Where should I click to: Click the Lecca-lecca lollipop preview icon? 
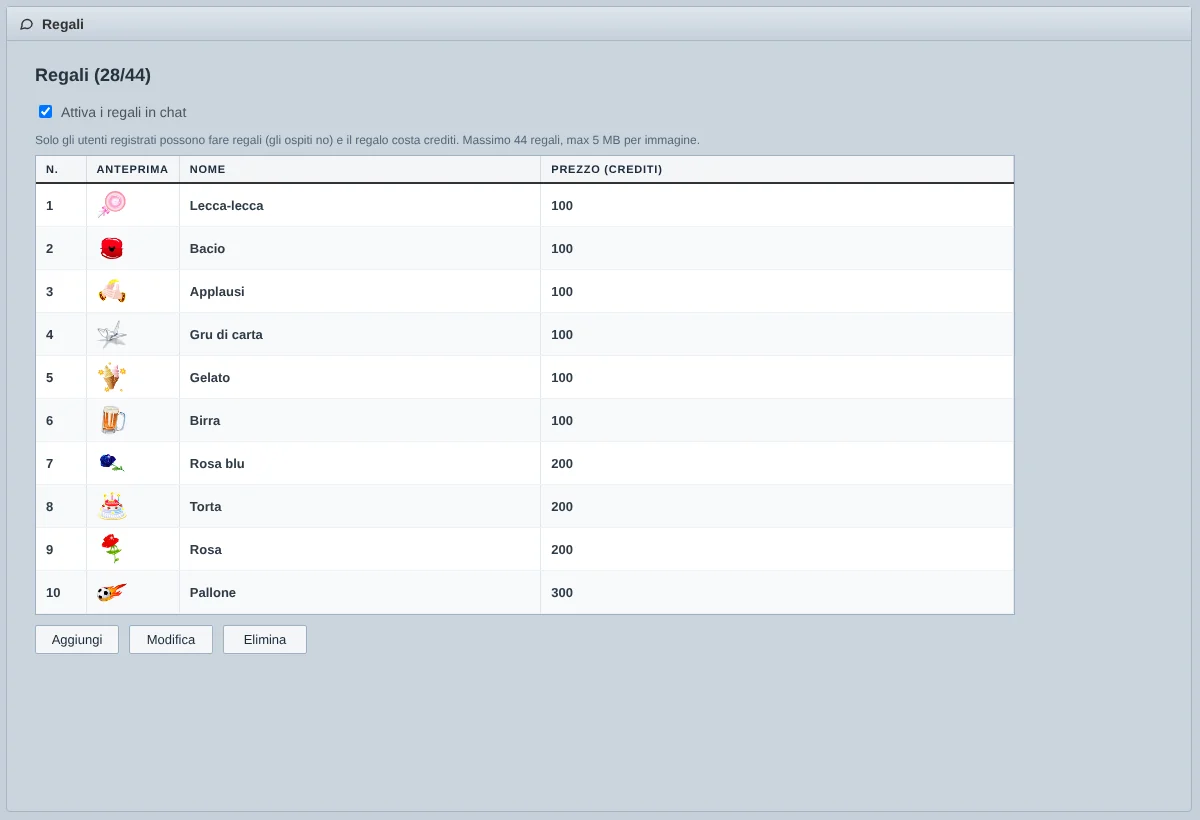pyautogui.click(x=112, y=205)
